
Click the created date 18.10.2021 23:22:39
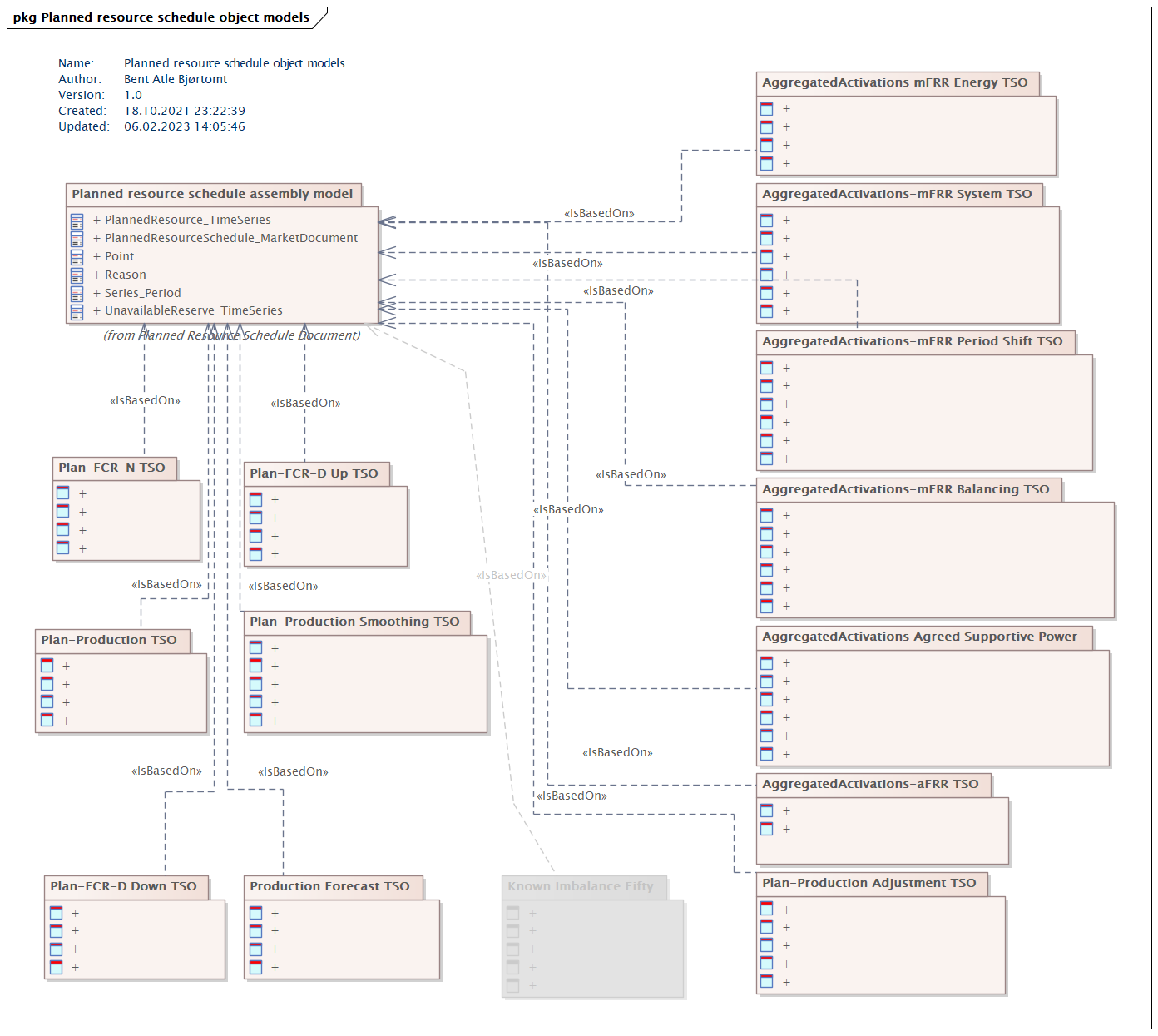[x=185, y=111]
